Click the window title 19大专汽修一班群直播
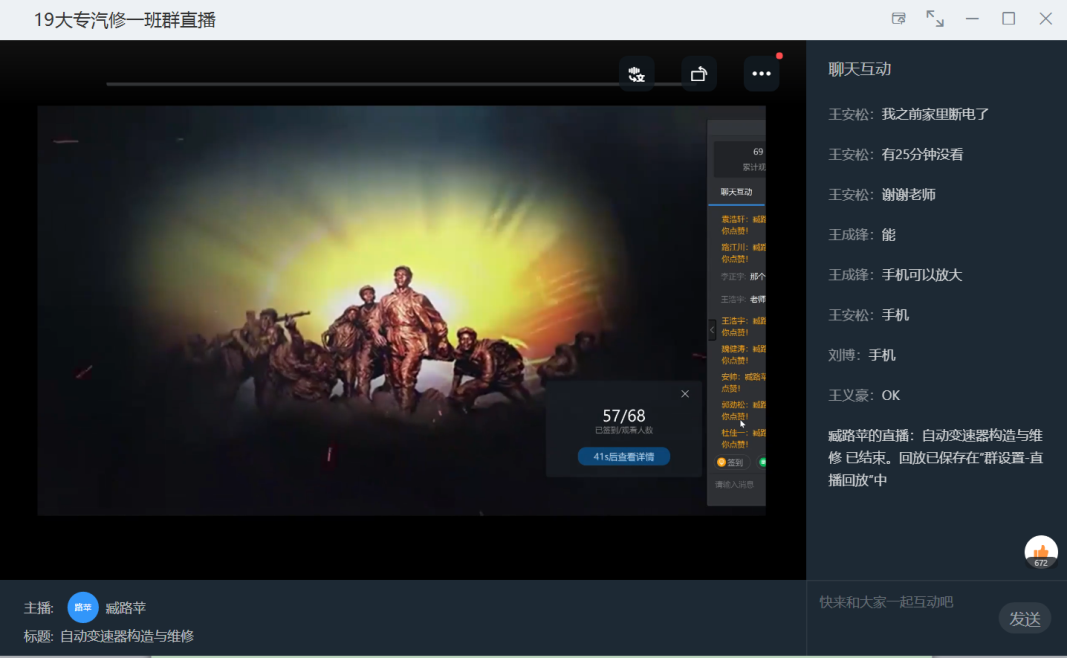The image size is (1067, 658). click(125, 20)
